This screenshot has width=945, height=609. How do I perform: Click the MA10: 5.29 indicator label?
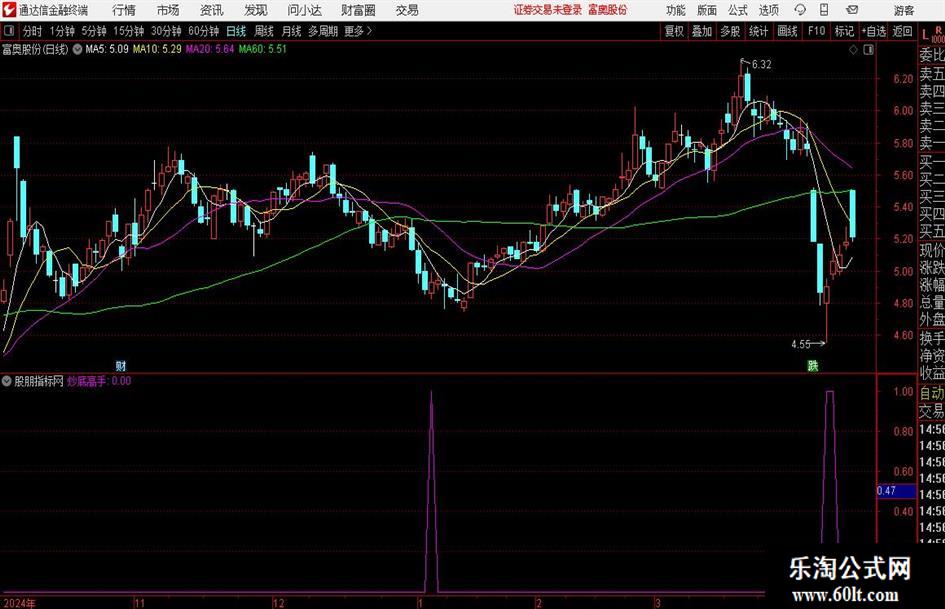coord(157,49)
